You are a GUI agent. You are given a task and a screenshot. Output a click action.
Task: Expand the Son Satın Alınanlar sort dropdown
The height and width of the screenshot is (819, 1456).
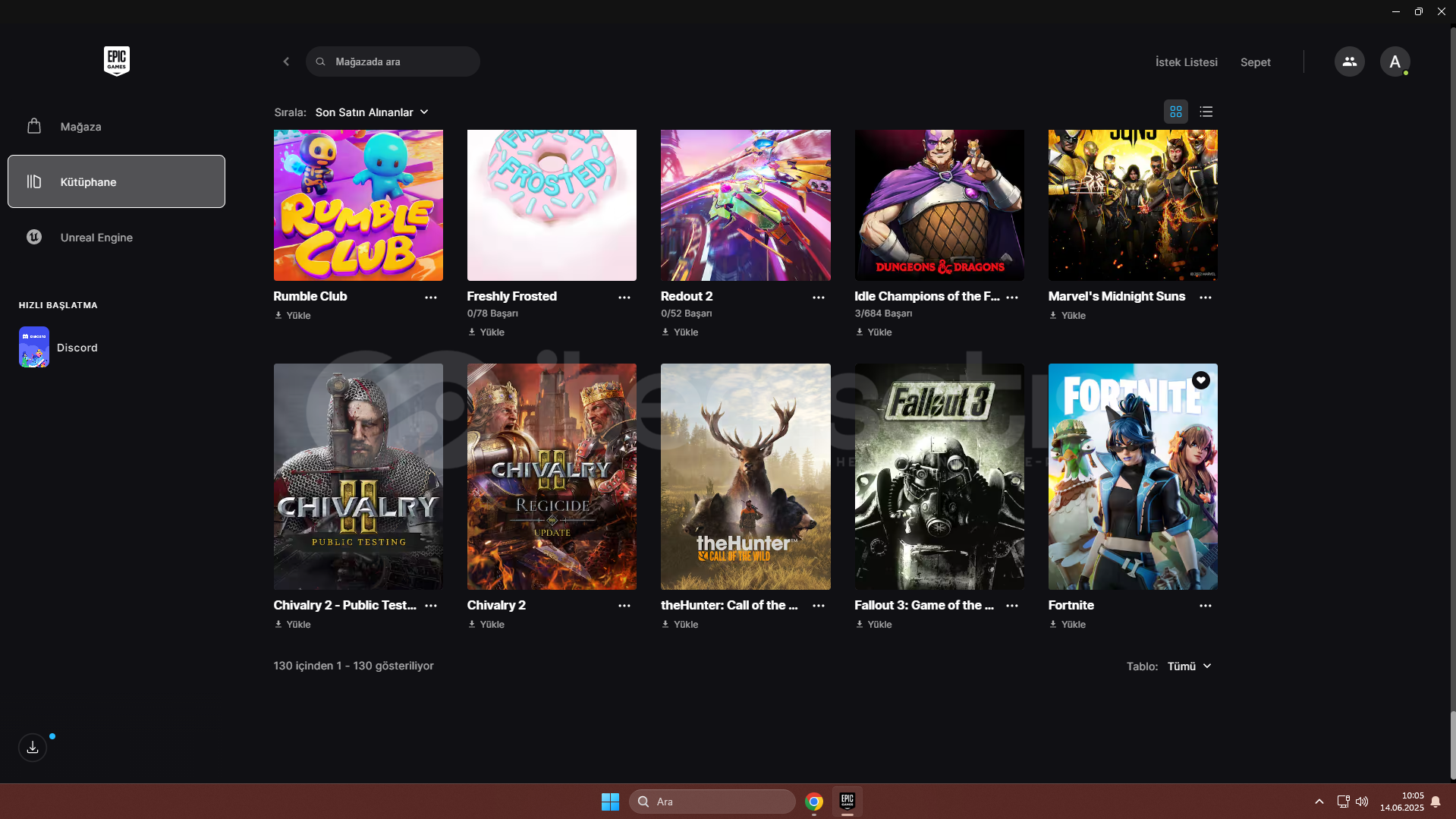tap(372, 112)
